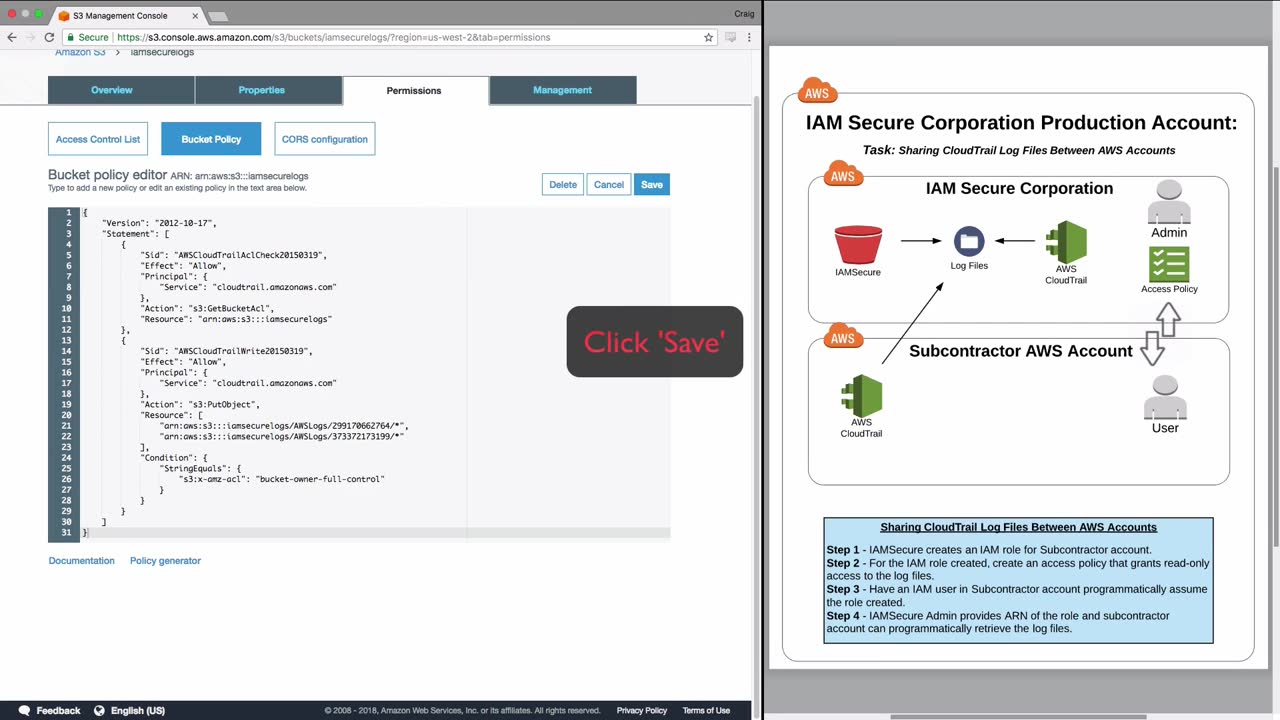The height and width of the screenshot is (720, 1280).
Task: Go to the Management tab
Action: click(x=562, y=90)
